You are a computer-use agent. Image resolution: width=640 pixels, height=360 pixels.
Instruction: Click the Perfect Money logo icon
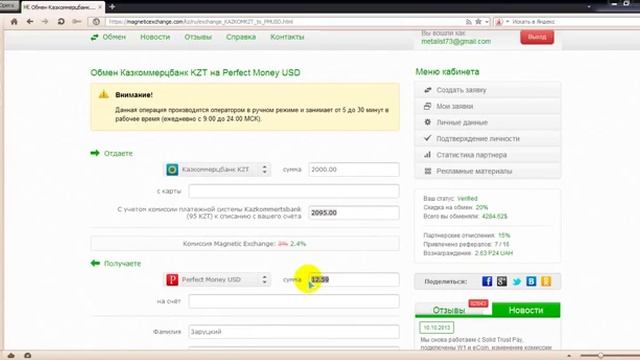point(172,280)
